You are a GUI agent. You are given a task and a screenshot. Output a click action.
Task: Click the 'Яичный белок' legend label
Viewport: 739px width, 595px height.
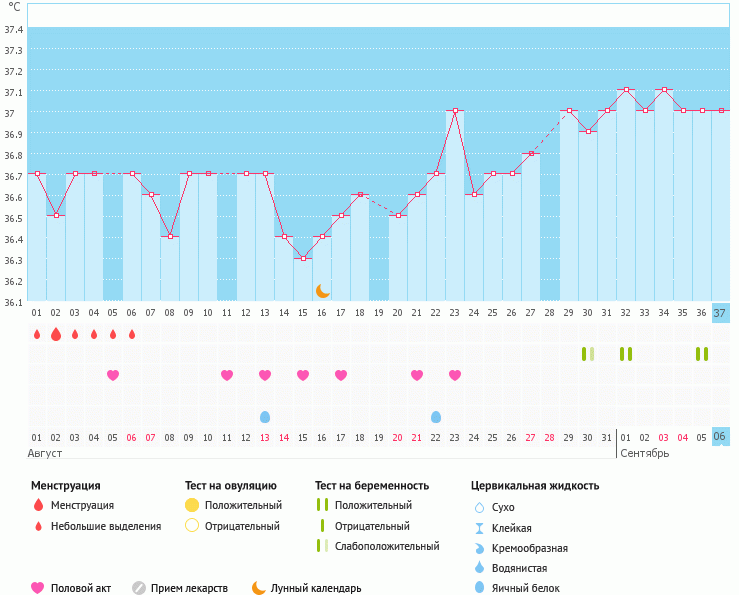point(526,588)
